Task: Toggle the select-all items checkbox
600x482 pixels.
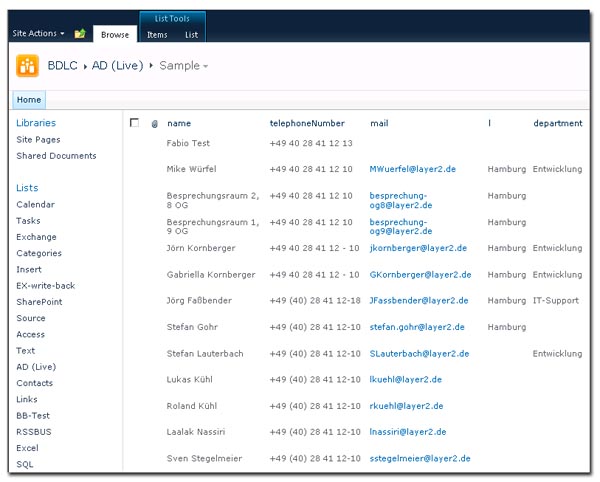Action: (x=135, y=123)
